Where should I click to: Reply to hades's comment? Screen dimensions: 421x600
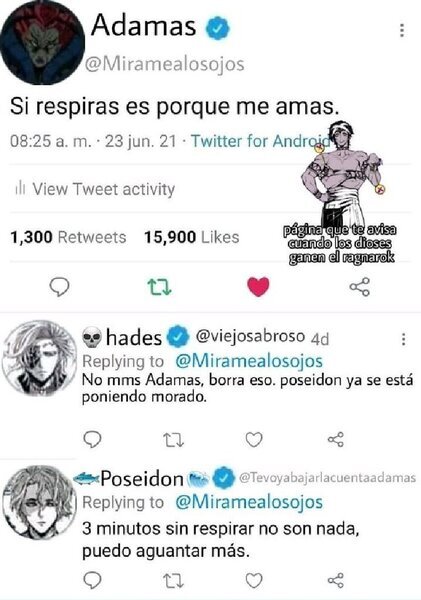coord(92,439)
